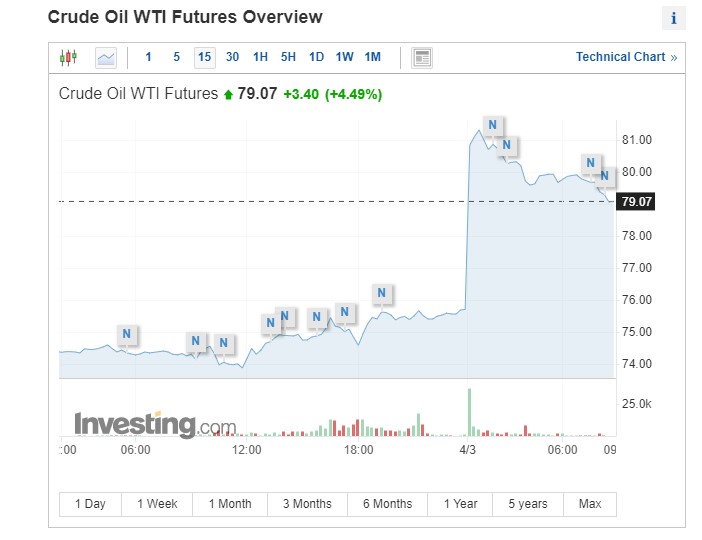Open the info icon at top right

click(674, 18)
